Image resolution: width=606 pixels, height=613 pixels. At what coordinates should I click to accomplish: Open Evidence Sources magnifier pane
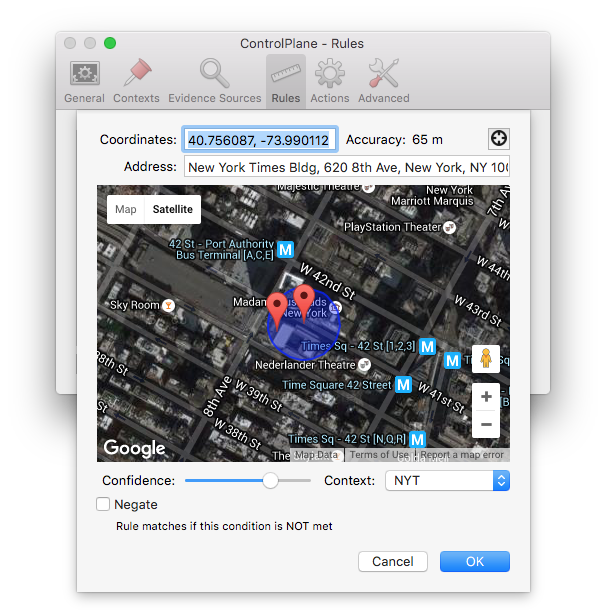tap(214, 81)
